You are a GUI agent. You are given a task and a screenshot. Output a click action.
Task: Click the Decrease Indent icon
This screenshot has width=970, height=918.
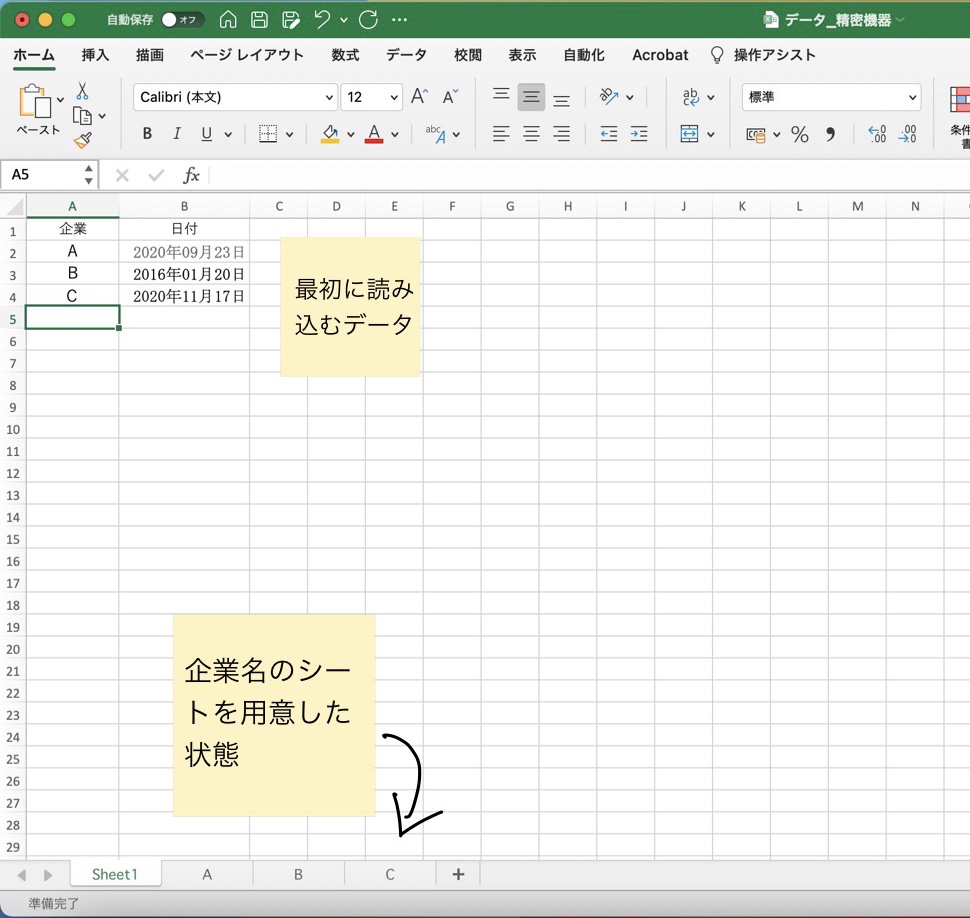click(609, 134)
